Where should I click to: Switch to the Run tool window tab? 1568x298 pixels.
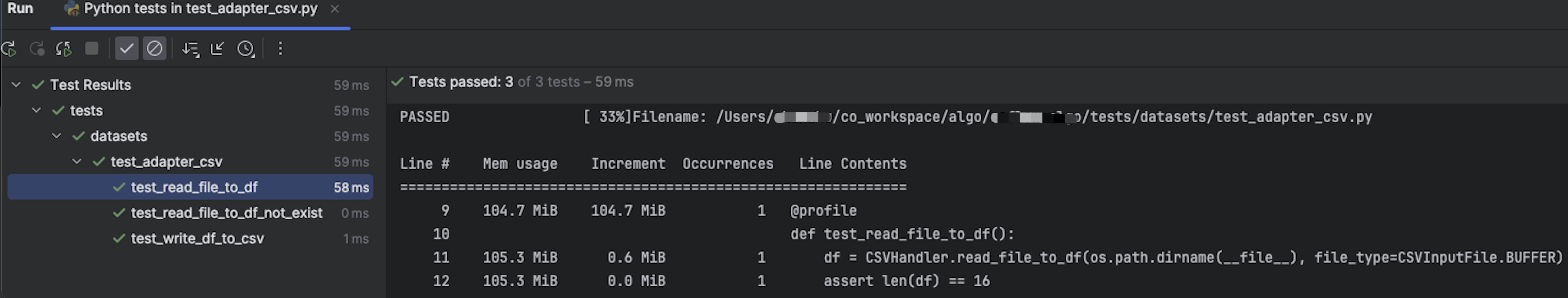coord(20,9)
